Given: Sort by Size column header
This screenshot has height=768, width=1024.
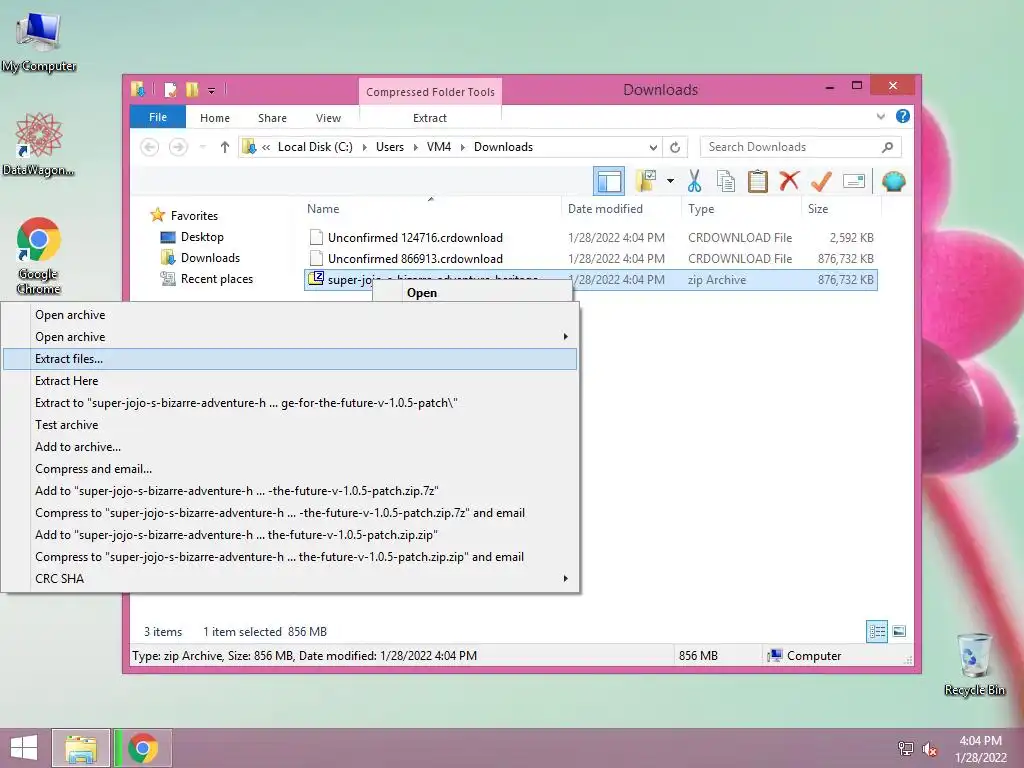Looking at the screenshot, I should (x=818, y=209).
